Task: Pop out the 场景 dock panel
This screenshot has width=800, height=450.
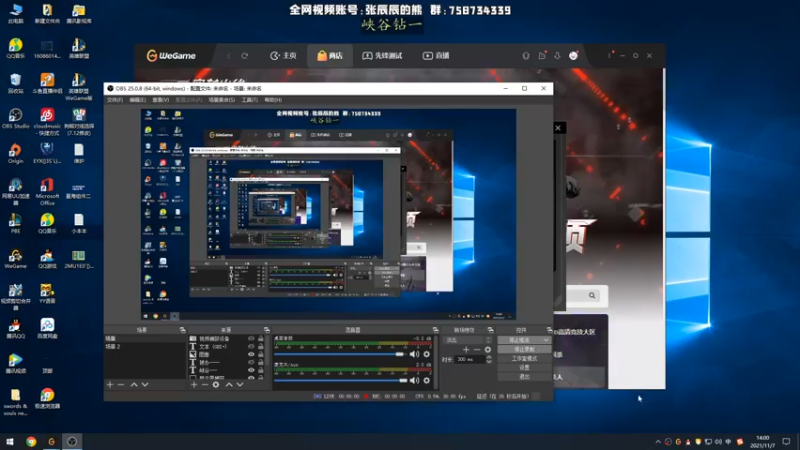Action: [182, 330]
